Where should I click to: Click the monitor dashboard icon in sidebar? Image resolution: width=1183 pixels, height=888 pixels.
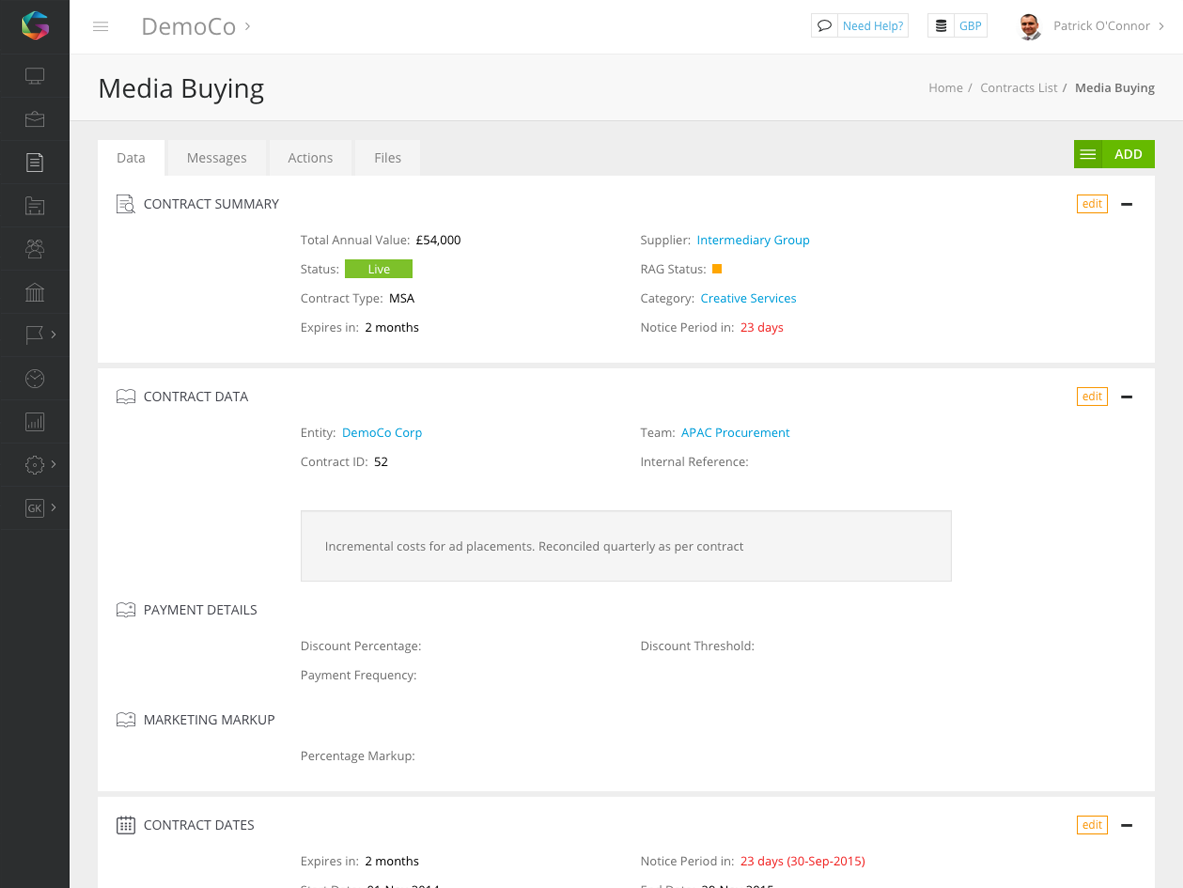[x=35, y=76]
